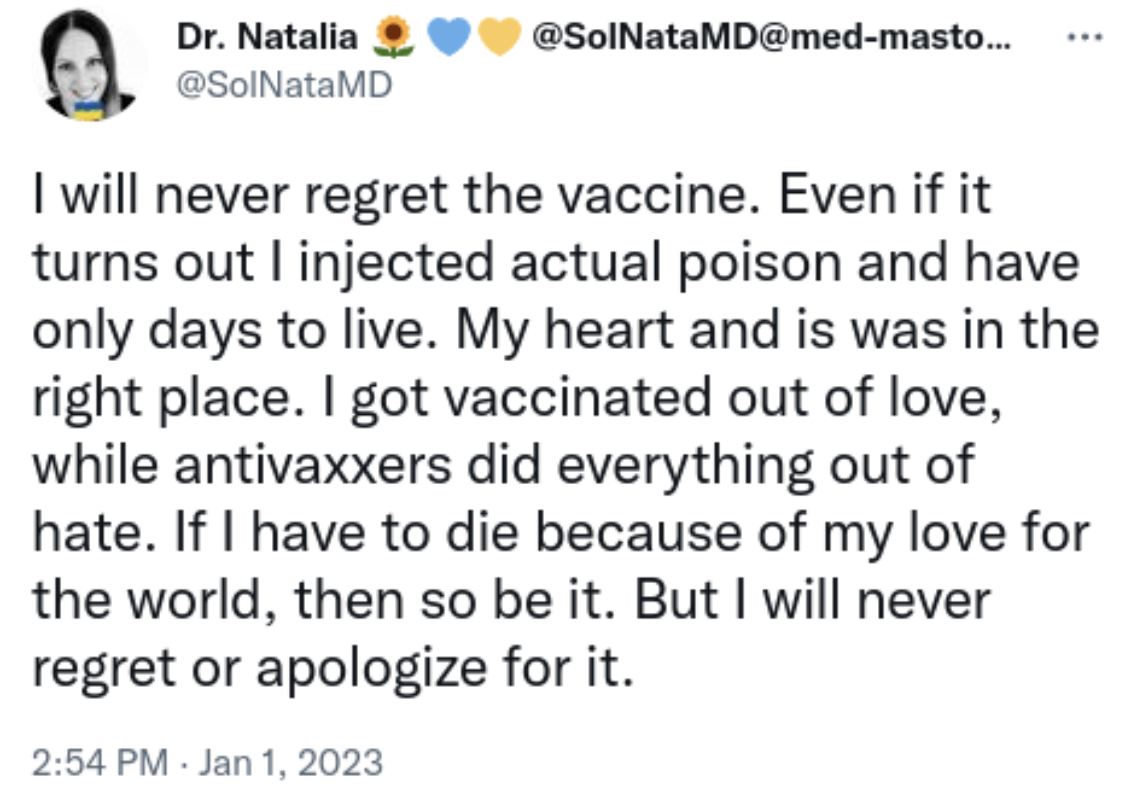Click the blue heart emoji

(446, 37)
